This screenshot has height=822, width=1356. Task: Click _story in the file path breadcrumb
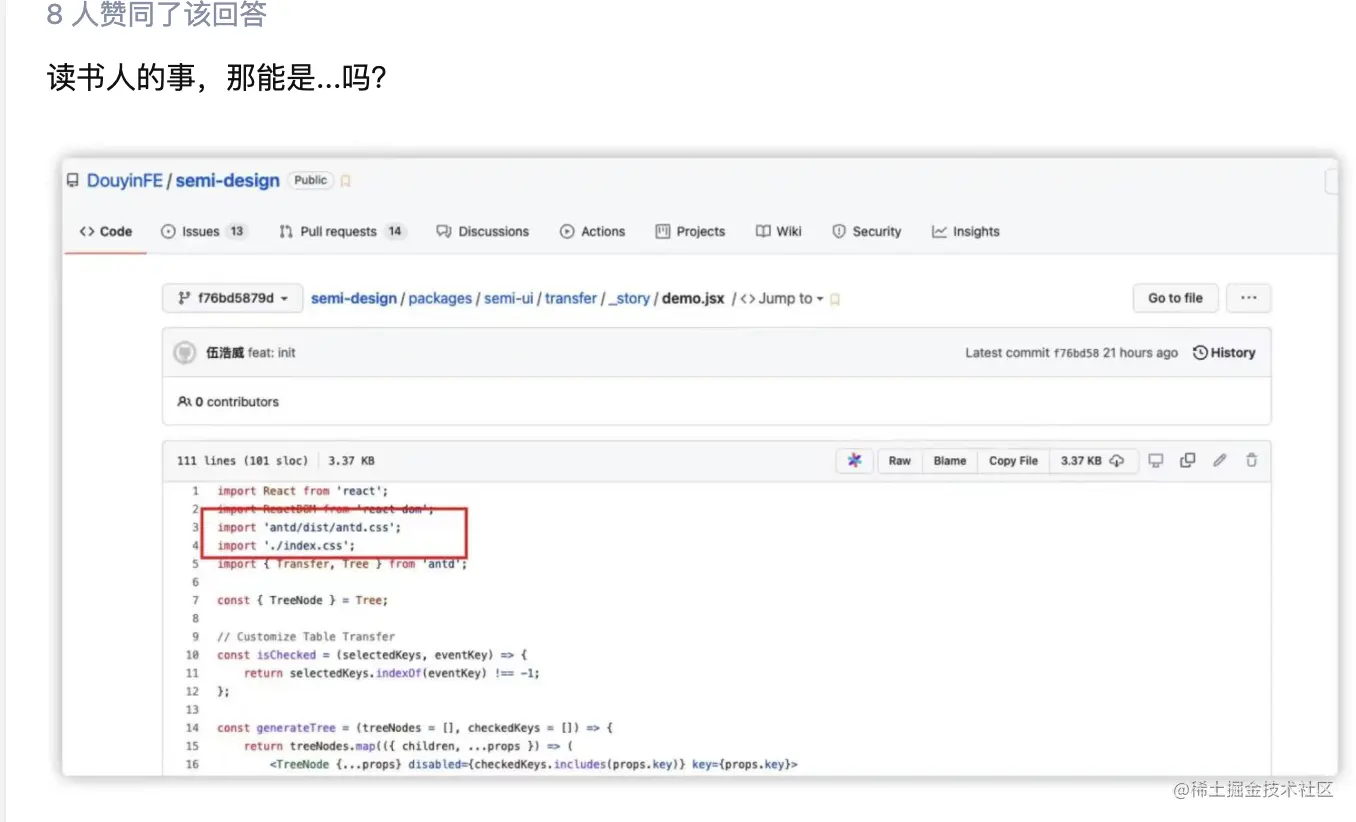coord(629,299)
